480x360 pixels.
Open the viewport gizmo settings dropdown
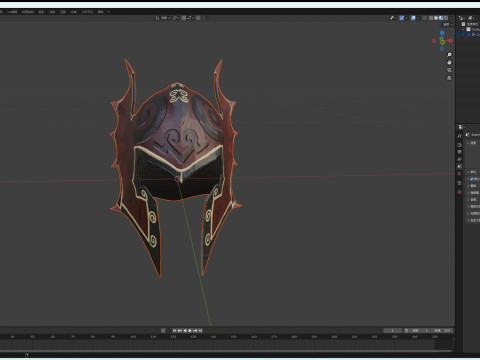click(x=406, y=18)
